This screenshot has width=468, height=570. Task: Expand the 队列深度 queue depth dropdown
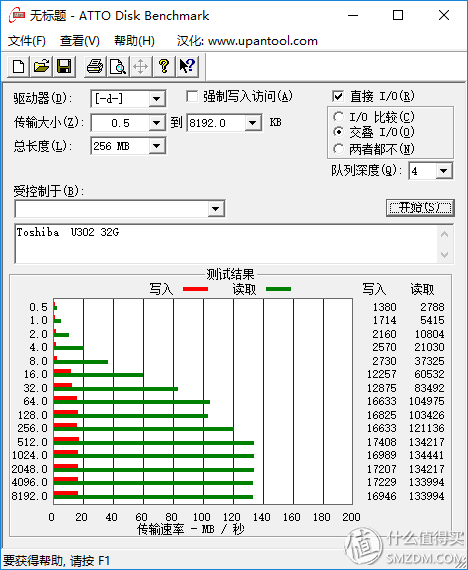pyautogui.click(x=444, y=171)
